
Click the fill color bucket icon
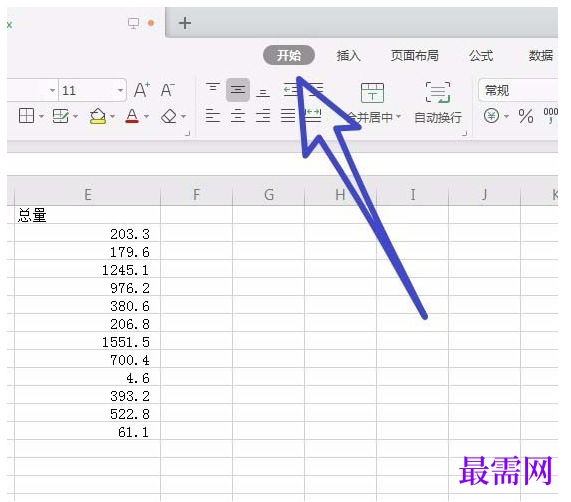[x=98, y=116]
